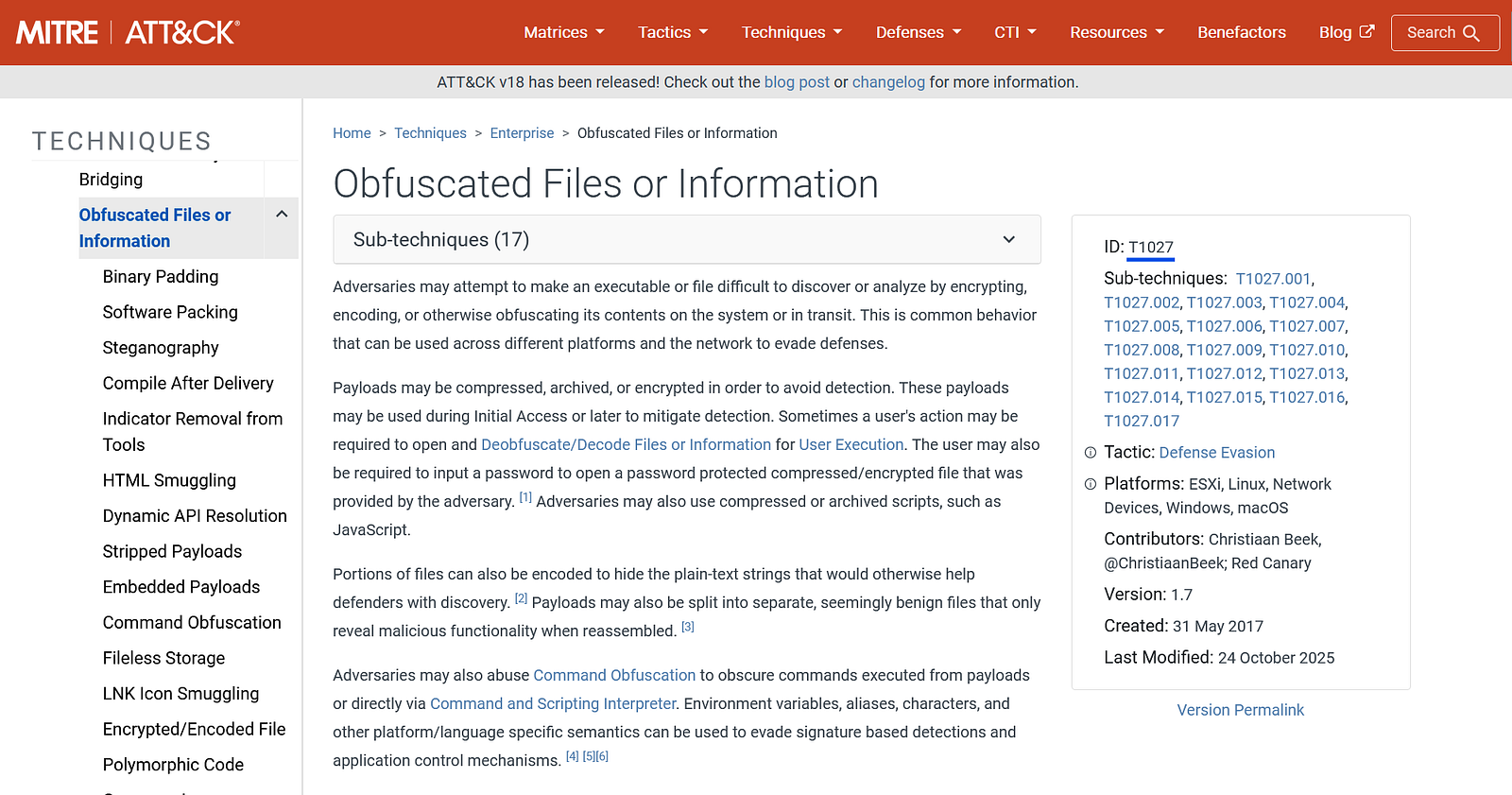This screenshot has width=1512, height=795.
Task: Open citation reference [3]
Action: tap(688, 627)
